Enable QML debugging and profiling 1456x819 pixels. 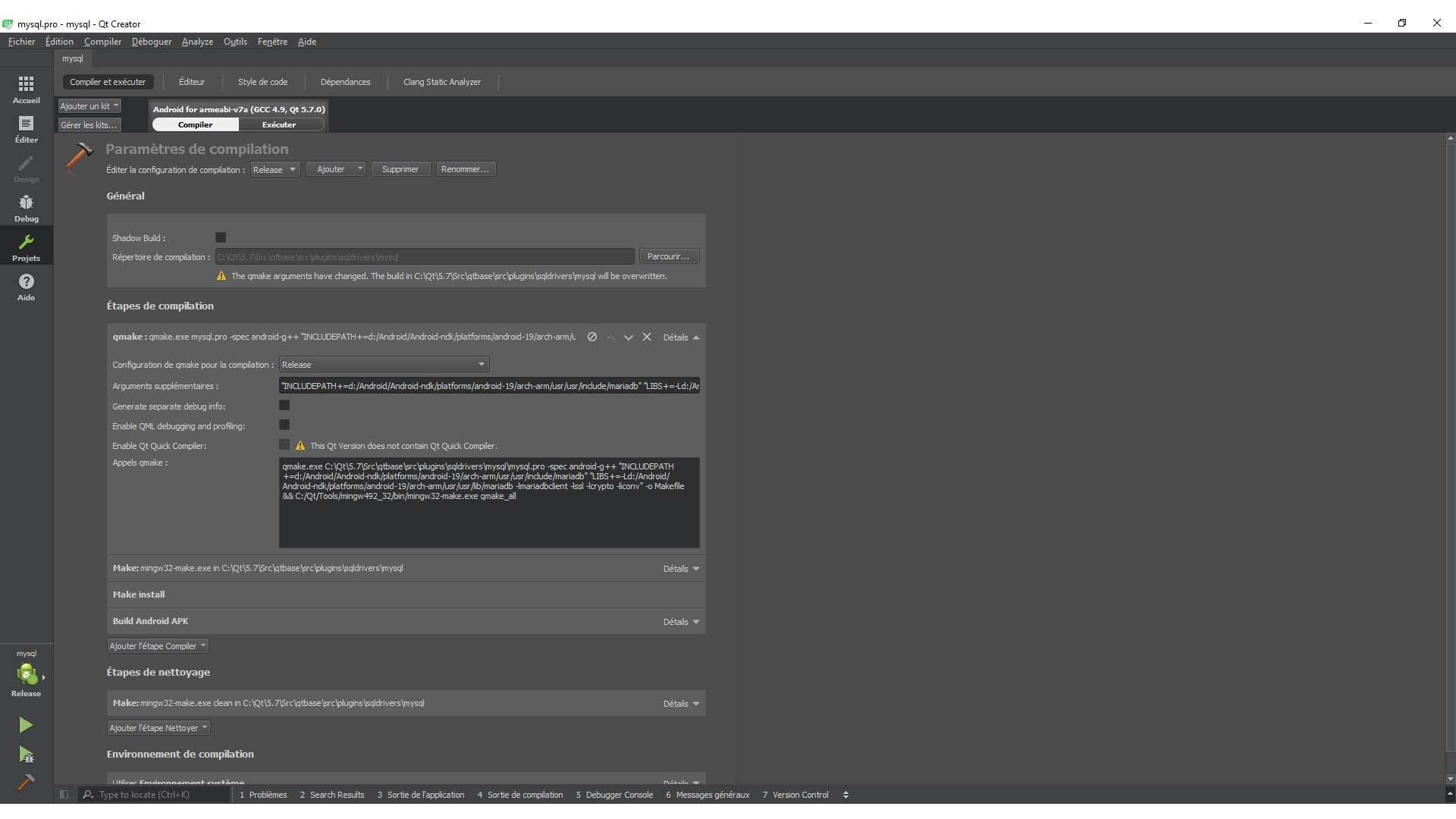(x=284, y=425)
